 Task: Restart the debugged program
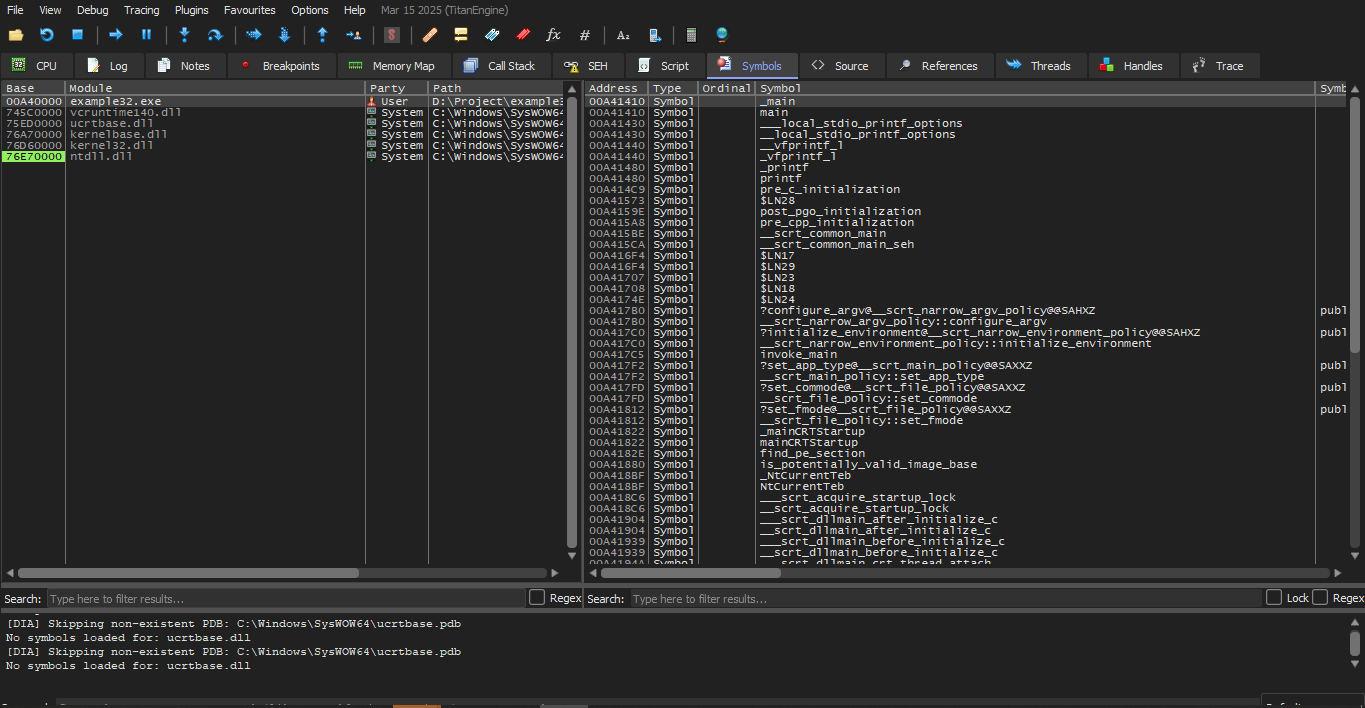tap(46, 35)
